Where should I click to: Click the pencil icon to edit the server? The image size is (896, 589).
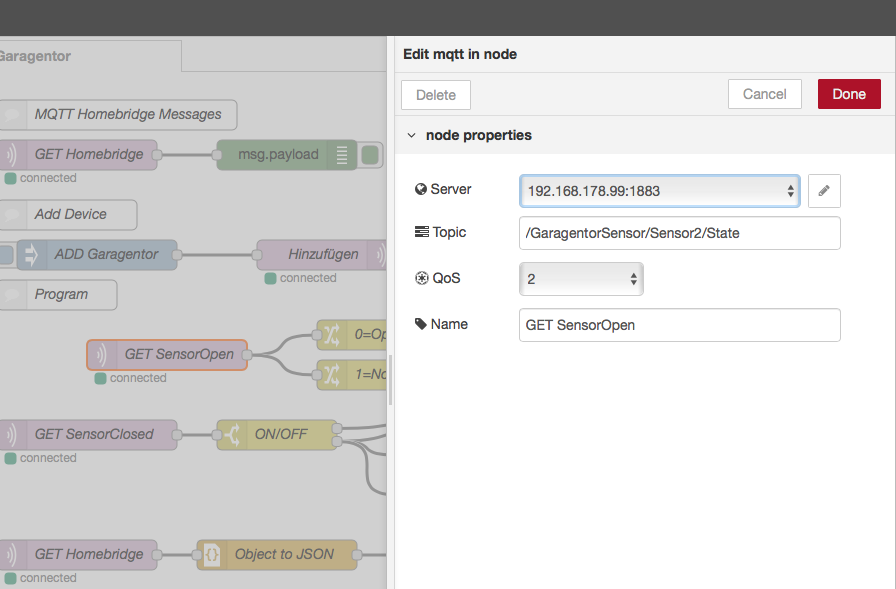(x=824, y=190)
